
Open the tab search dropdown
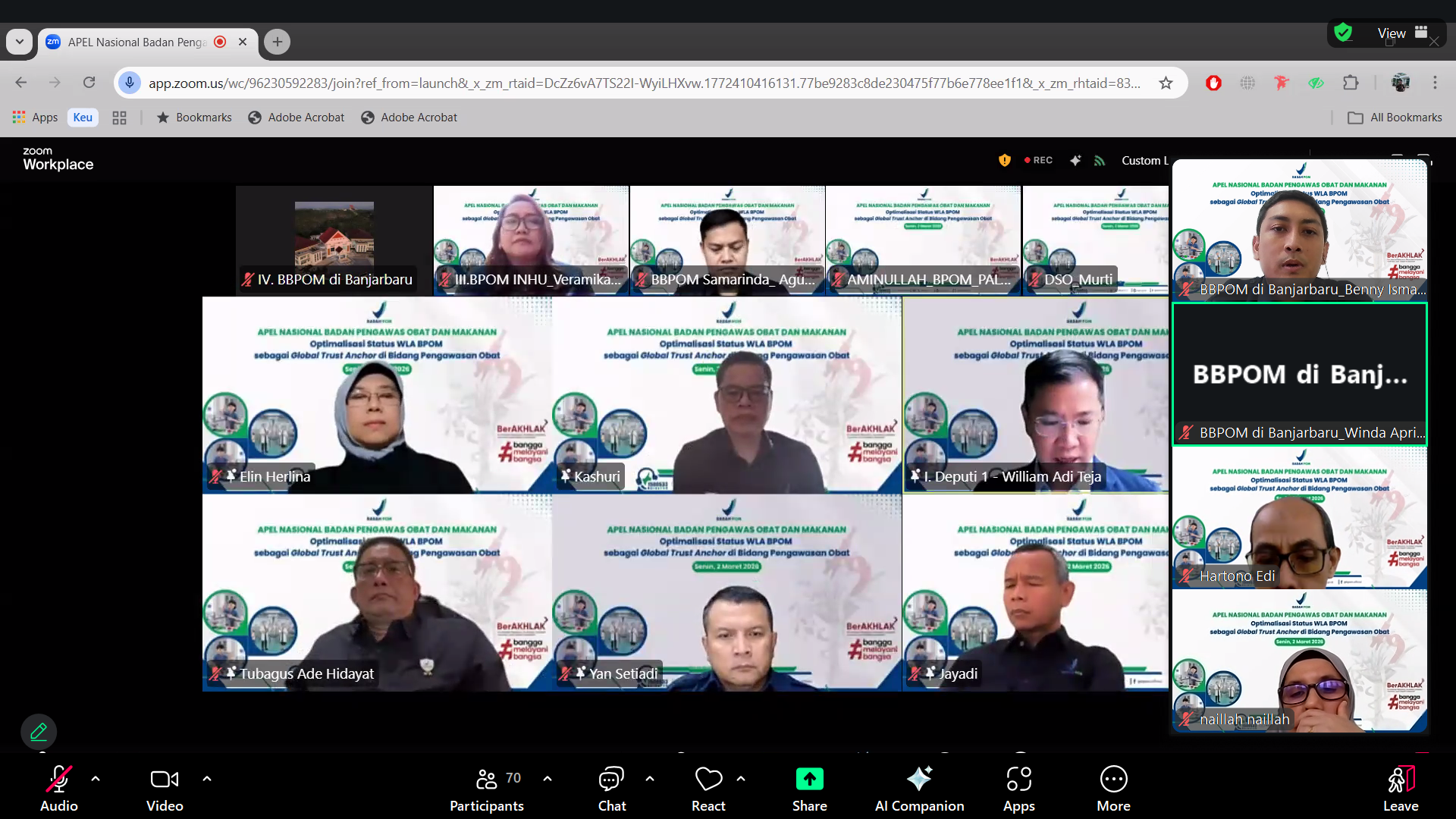(x=20, y=42)
